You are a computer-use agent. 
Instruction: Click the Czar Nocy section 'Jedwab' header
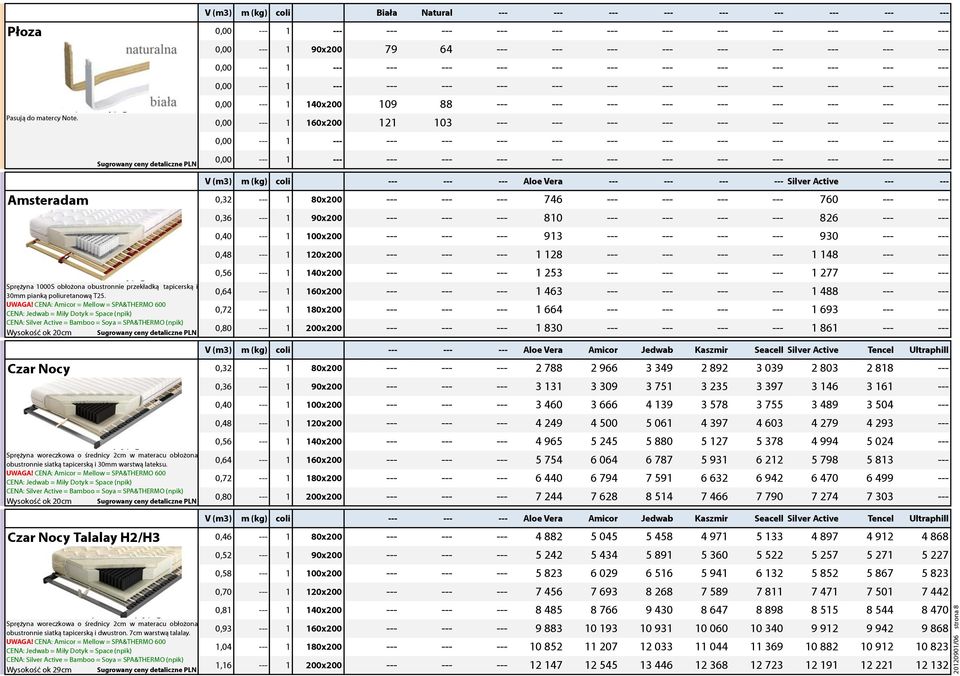[x=657, y=350]
